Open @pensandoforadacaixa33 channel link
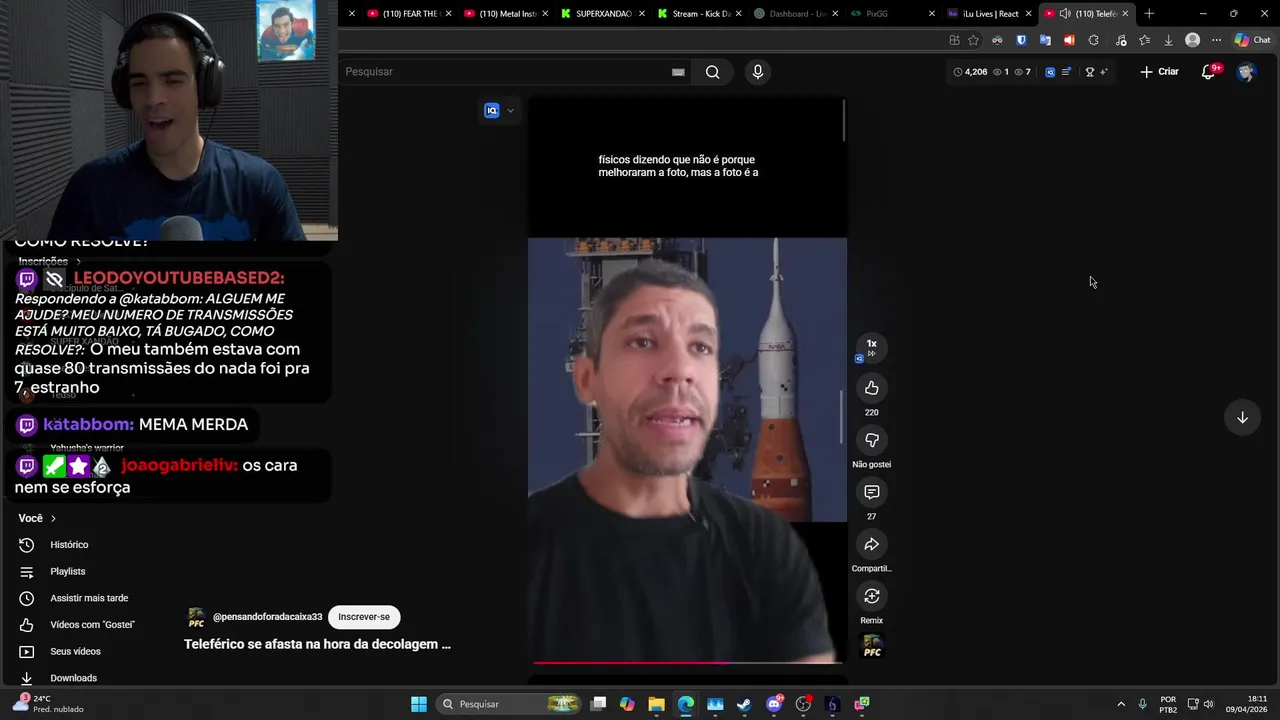 pyautogui.click(x=267, y=617)
